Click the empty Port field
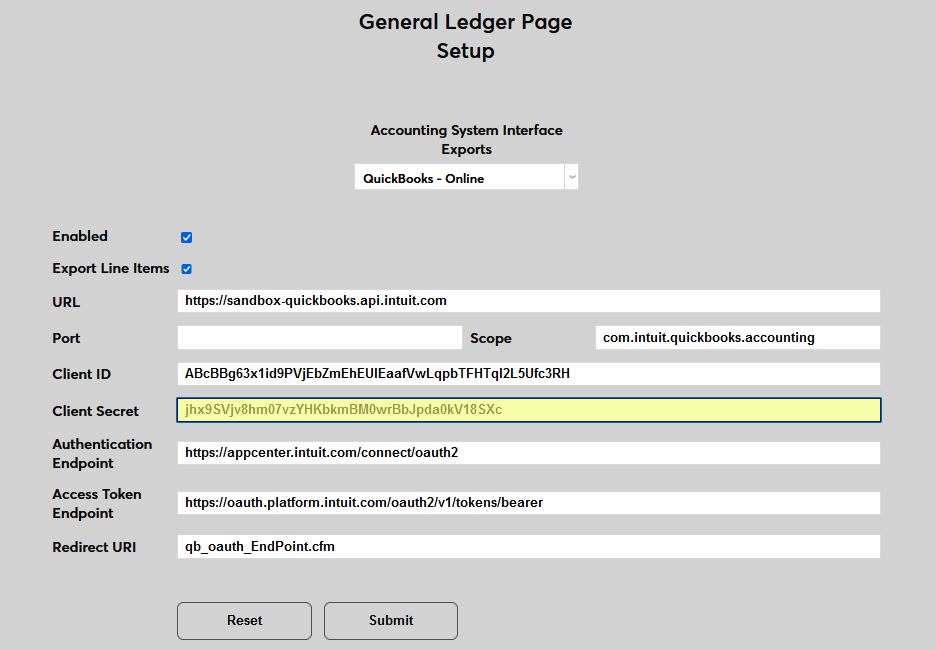This screenshot has height=650, width=936. tap(318, 337)
